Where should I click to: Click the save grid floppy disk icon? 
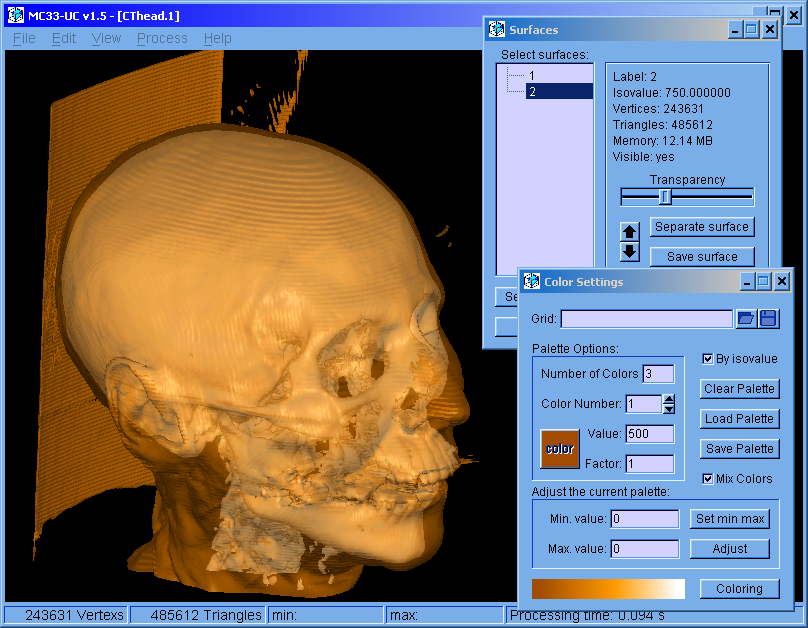click(x=769, y=319)
